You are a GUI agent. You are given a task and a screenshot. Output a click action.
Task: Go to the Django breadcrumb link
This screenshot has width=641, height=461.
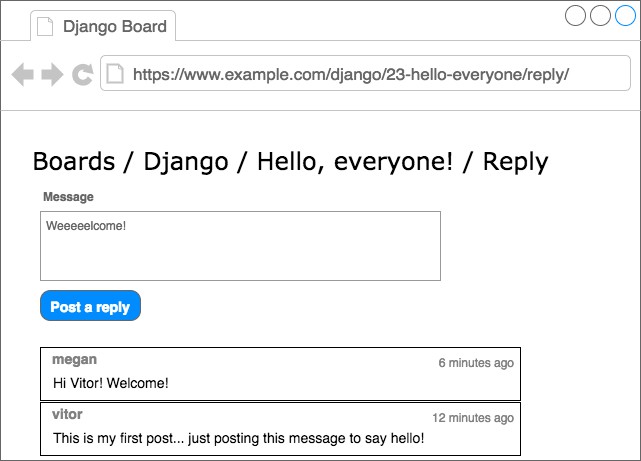(x=186, y=162)
